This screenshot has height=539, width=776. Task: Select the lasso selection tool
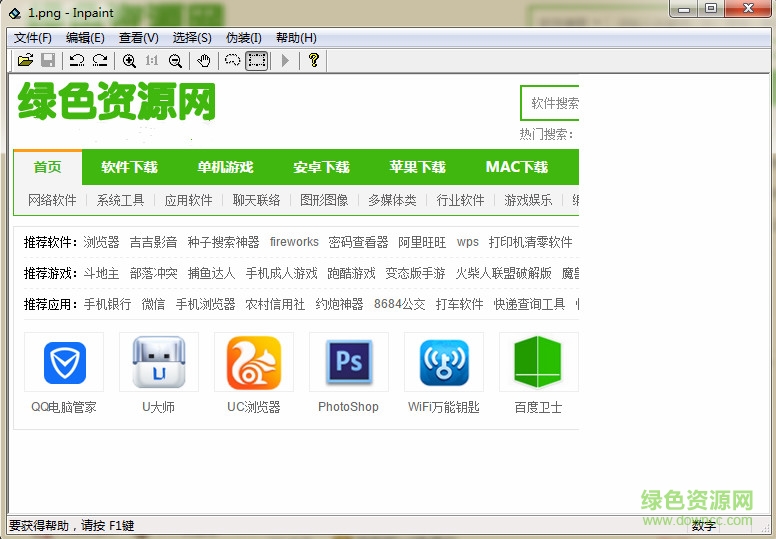coord(233,60)
